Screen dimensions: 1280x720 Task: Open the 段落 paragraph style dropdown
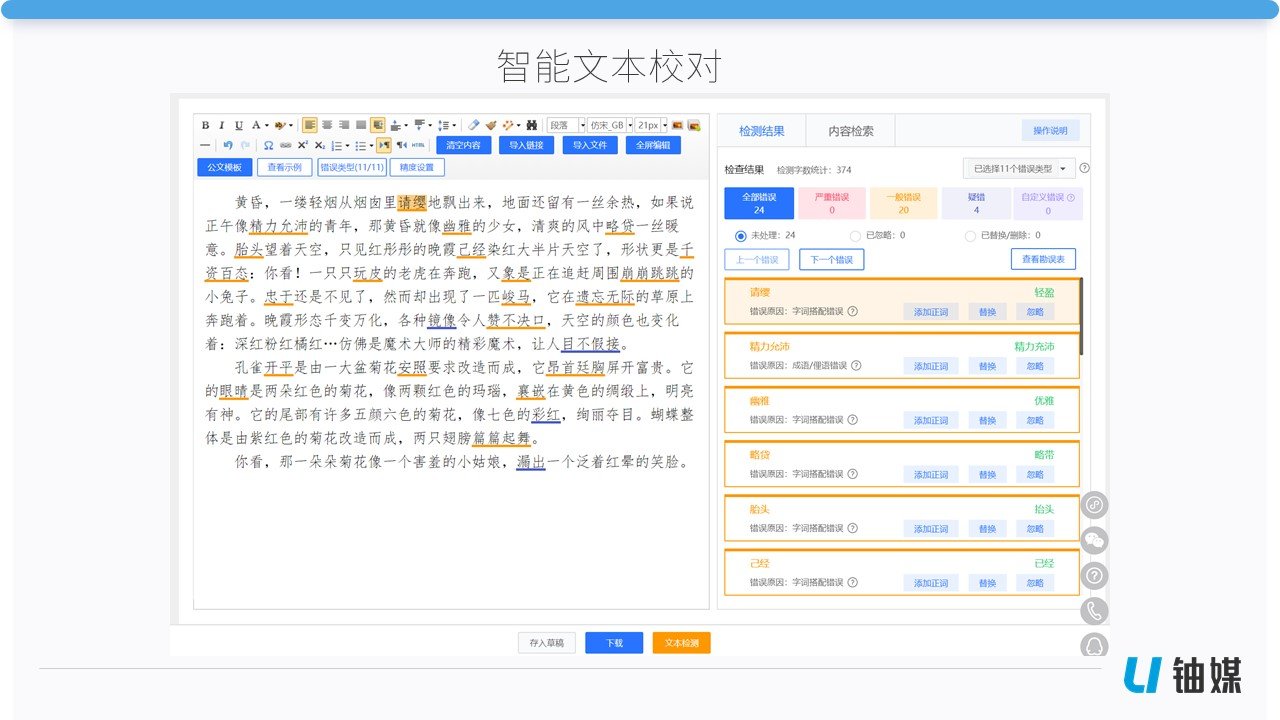pyautogui.click(x=567, y=124)
